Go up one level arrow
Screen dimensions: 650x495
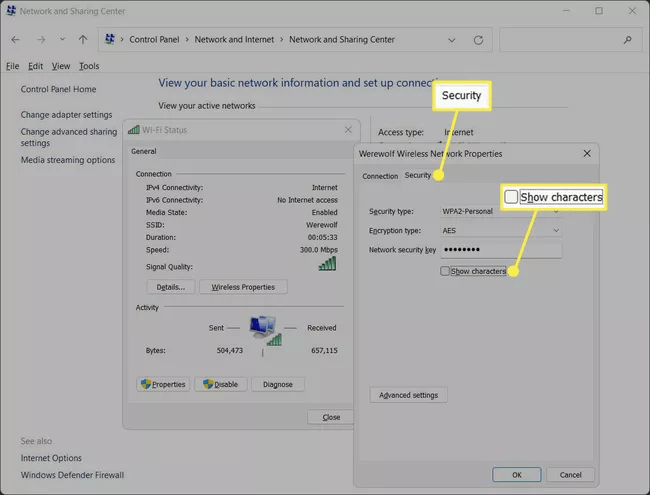pyautogui.click(x=83, y=40)
